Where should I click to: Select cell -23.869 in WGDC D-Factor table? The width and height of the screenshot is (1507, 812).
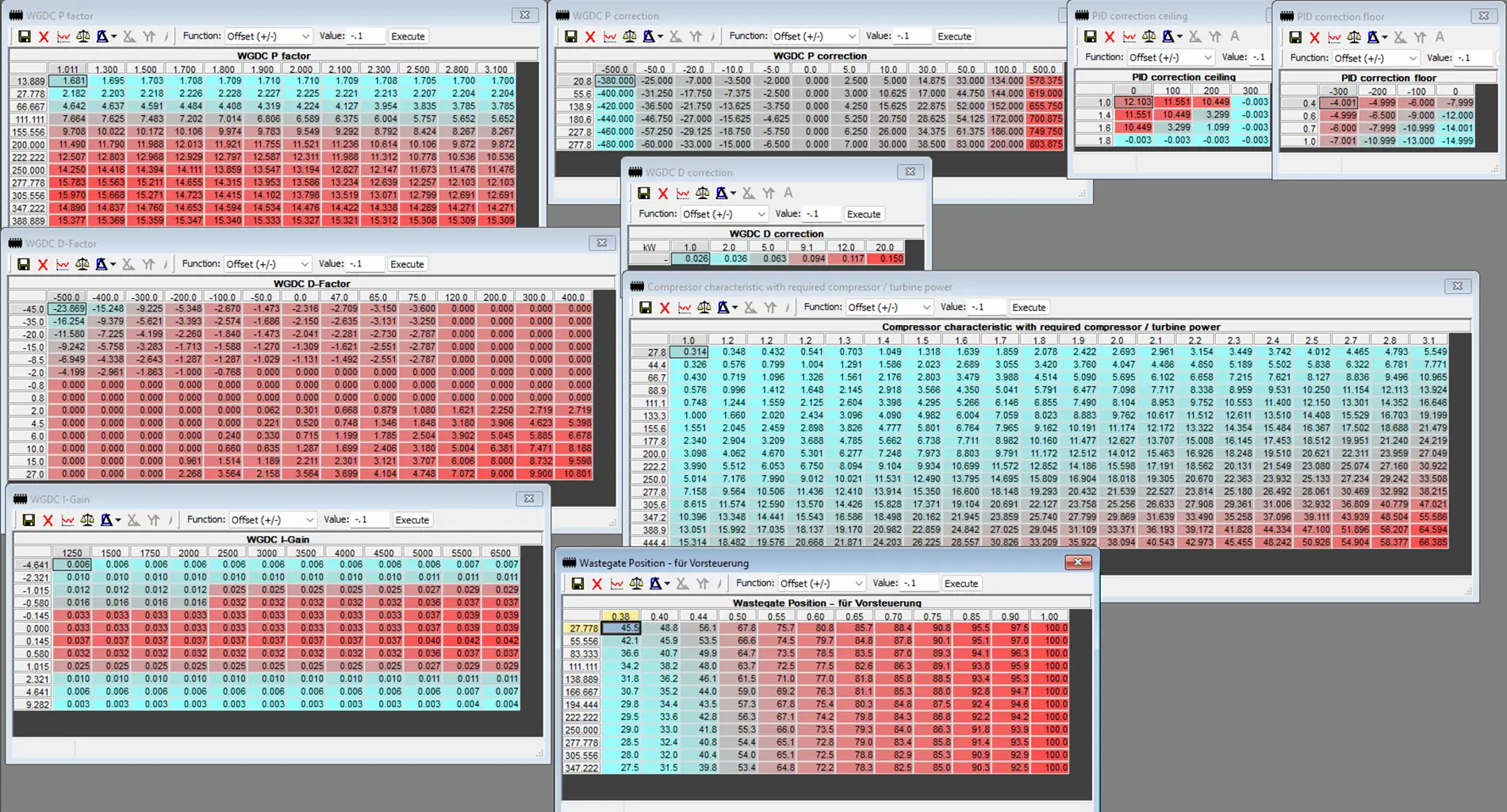(67, 309)
